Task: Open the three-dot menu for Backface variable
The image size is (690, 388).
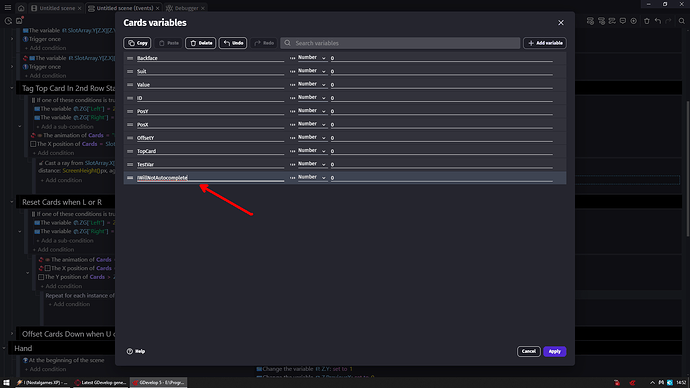Action: pyautogui.click(x=292, y=58)
